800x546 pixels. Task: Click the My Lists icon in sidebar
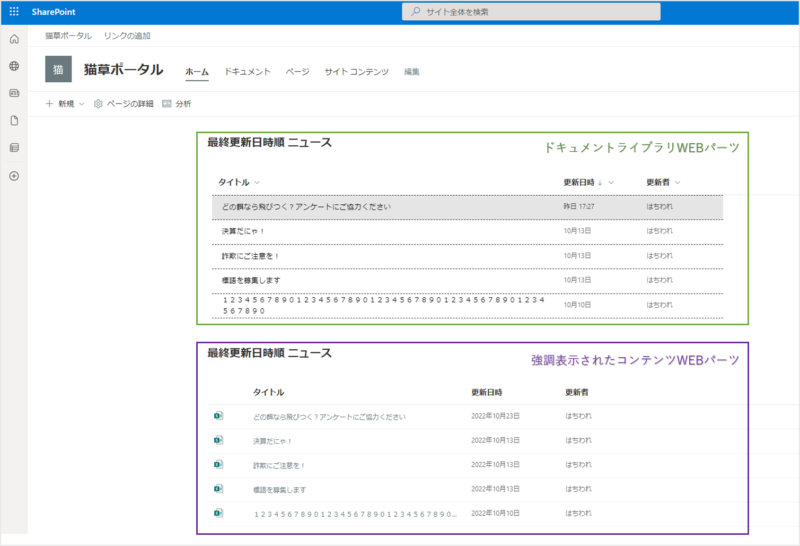(14, 148)
